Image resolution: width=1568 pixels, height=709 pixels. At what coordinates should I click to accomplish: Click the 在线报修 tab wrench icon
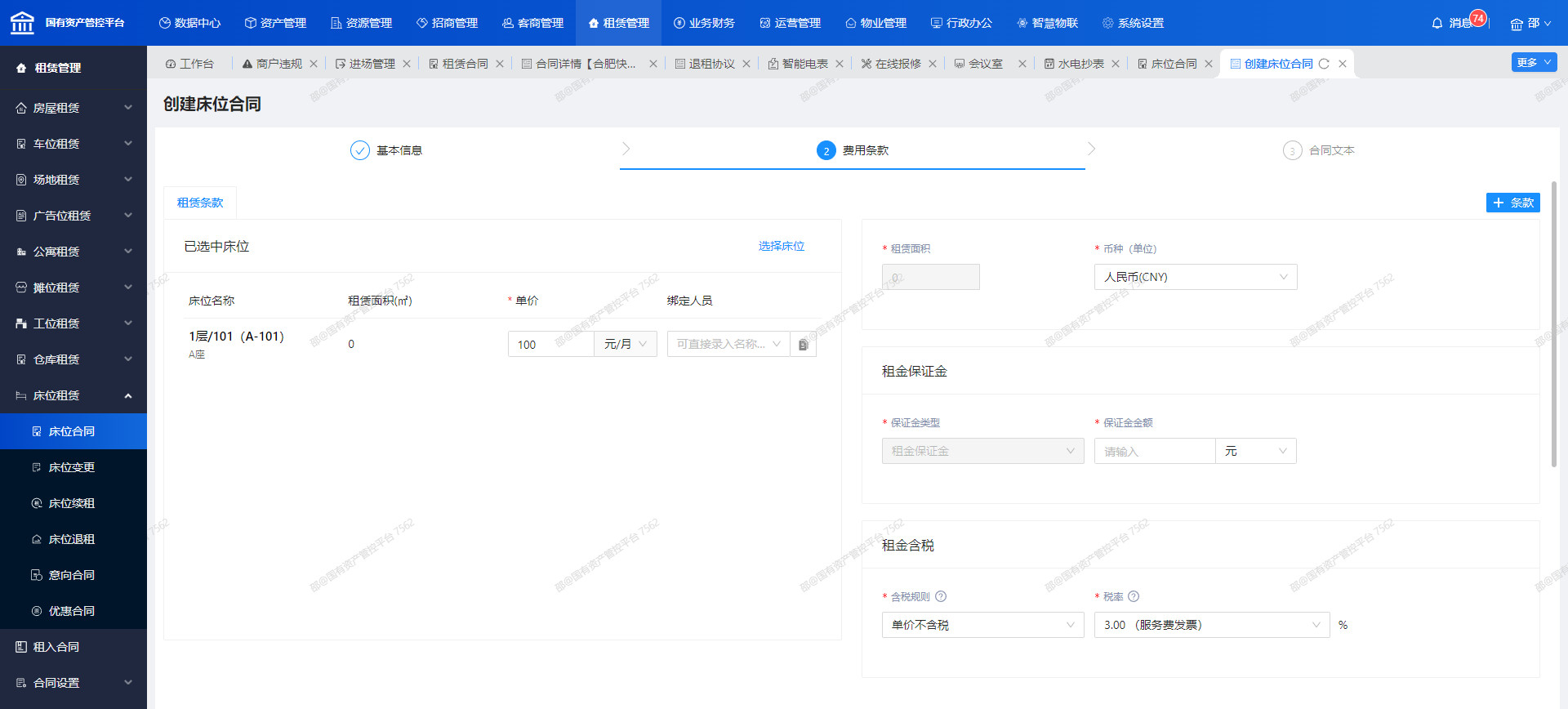coord(866,64)
